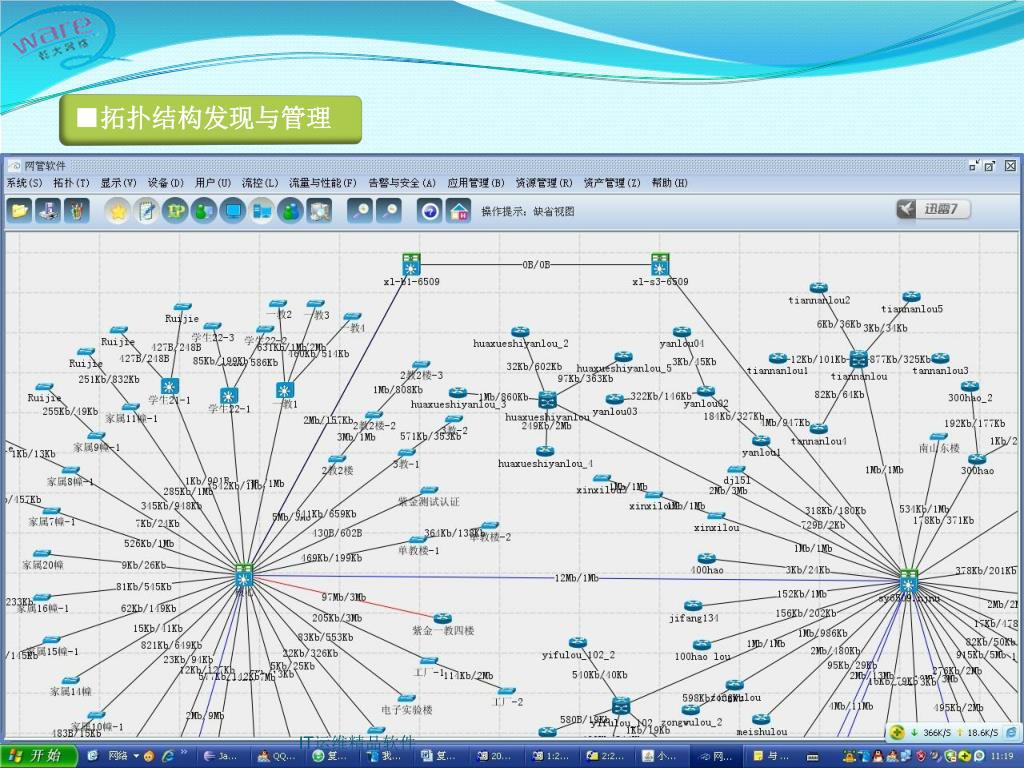Click the networked computers toolbar icon
This screenshot has height=768, width=1024.
point(261,210)
